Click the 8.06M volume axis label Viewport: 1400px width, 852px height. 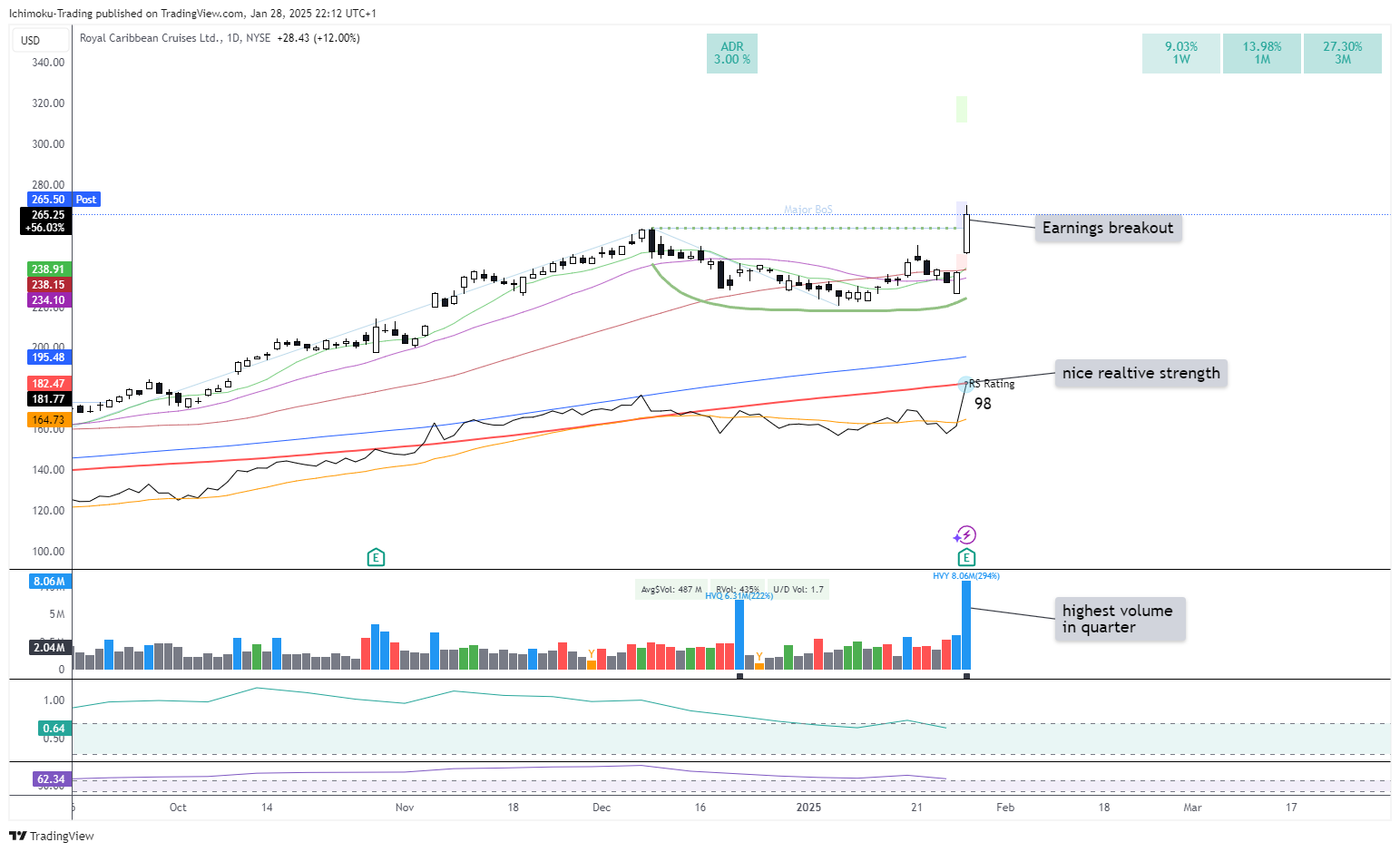[x=49, y=582]
